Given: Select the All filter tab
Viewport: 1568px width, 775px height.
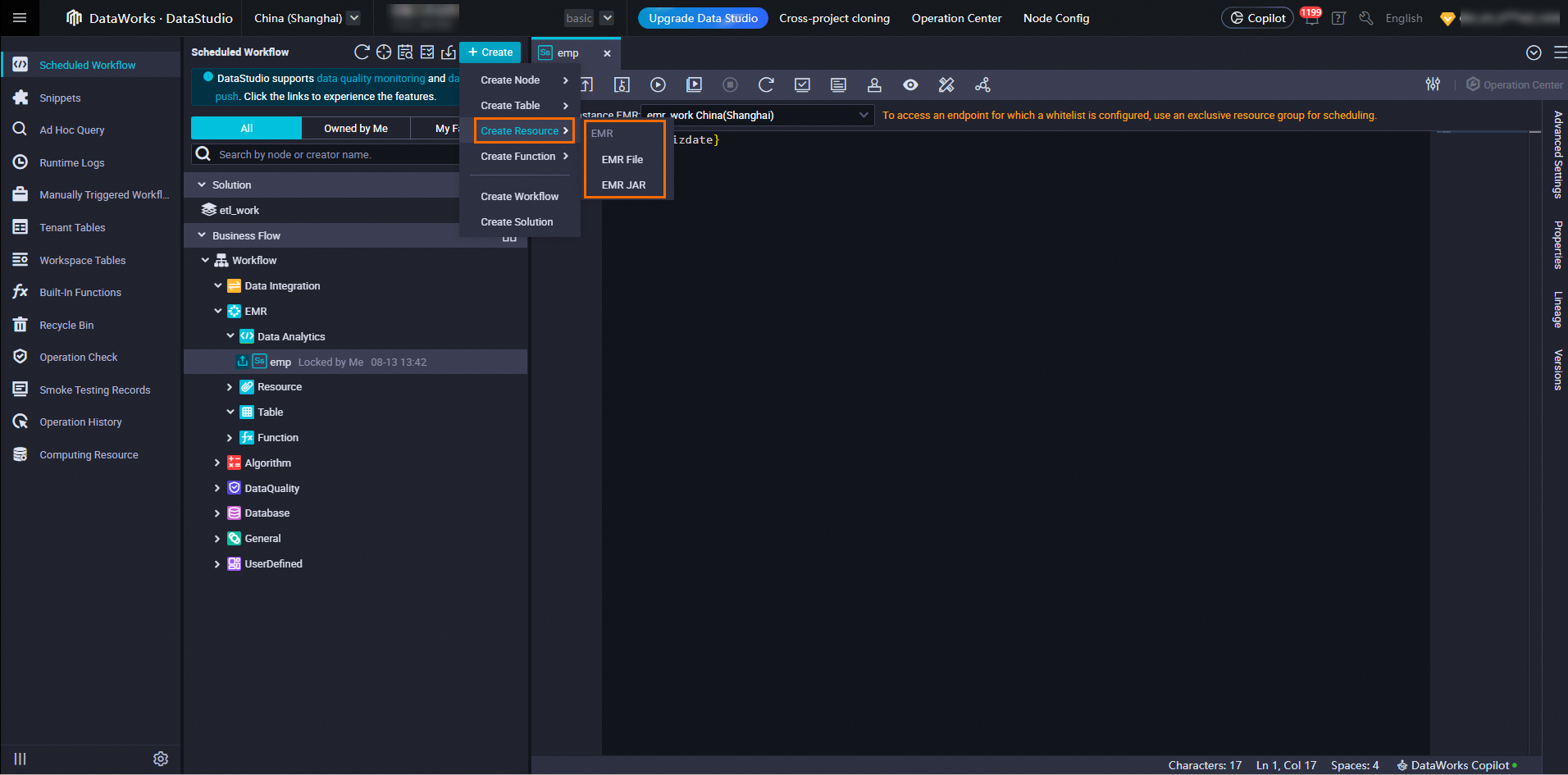Looking at the screenshot, I should [246, 128].
